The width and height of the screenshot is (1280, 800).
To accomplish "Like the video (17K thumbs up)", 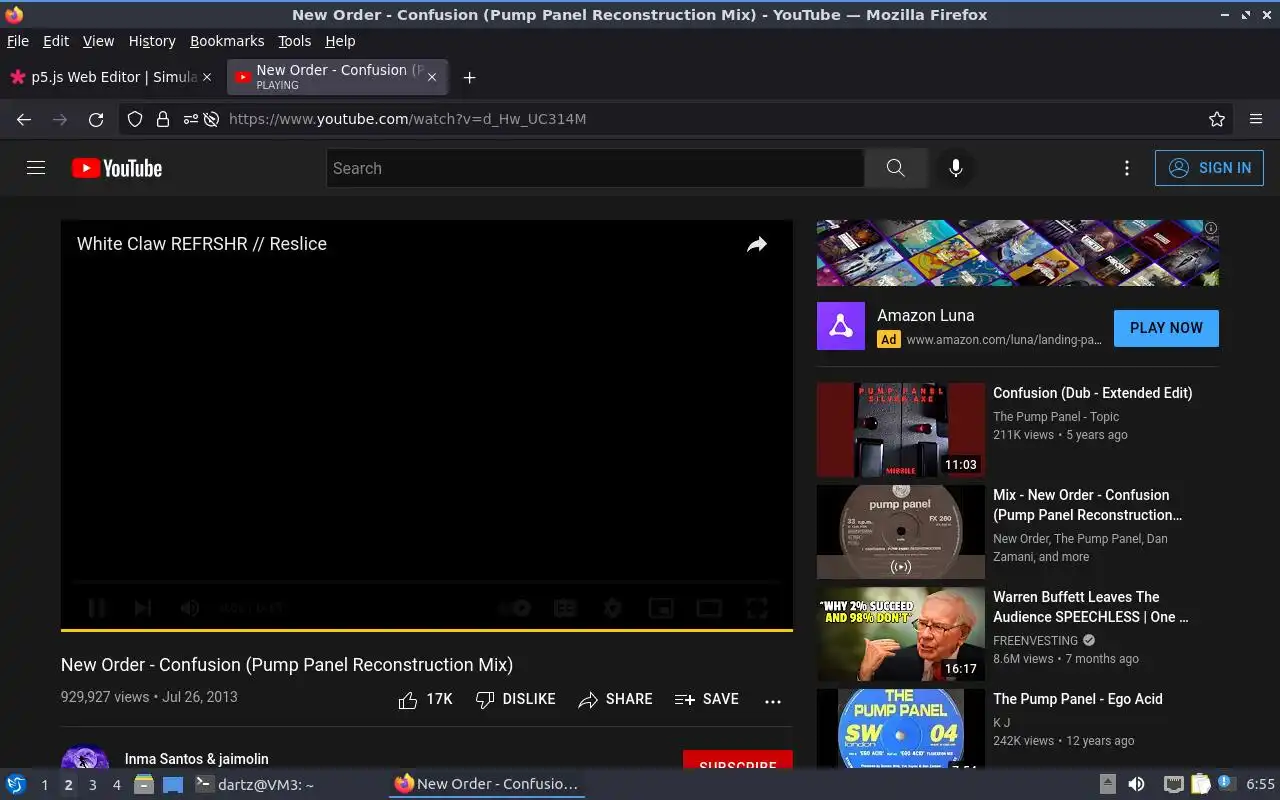I will [425, 700].
